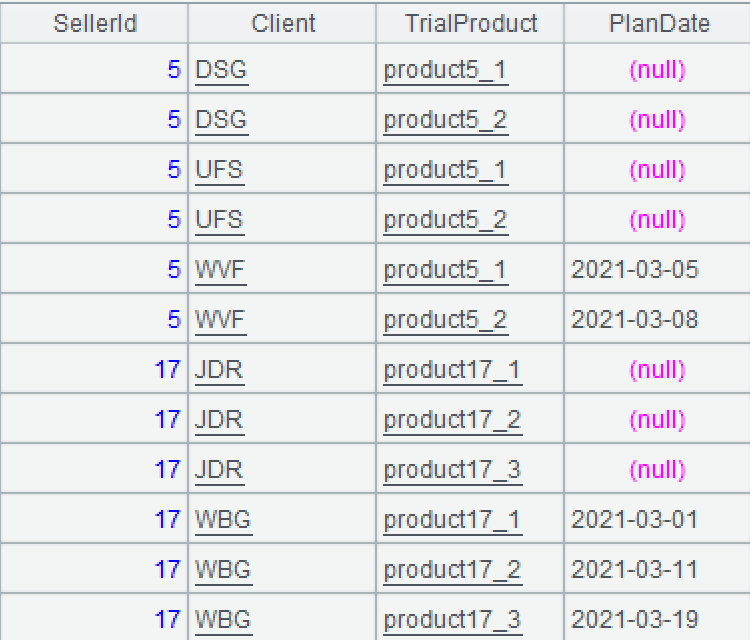Click the SellerId column header
Viewport: 750px width, 640px height.
tap(94, 23)
